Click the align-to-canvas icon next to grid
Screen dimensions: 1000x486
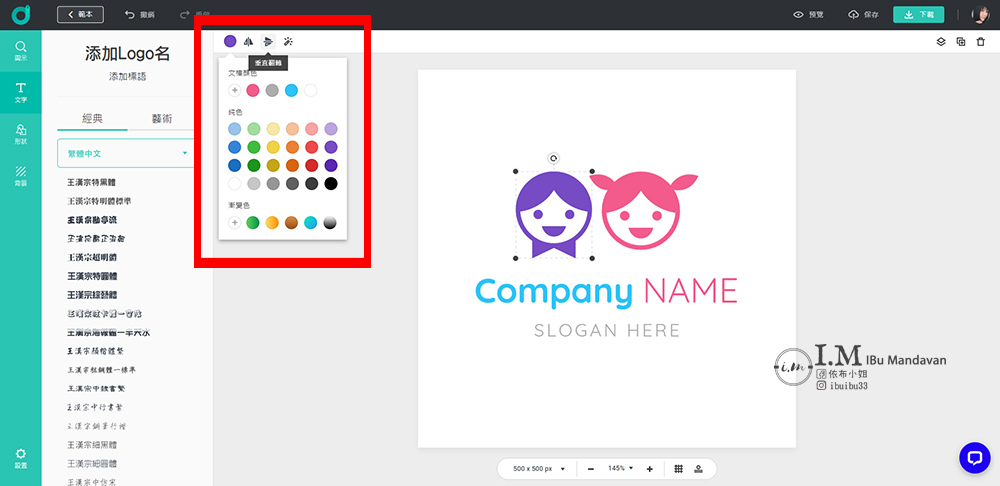click(x=698, y=469)
